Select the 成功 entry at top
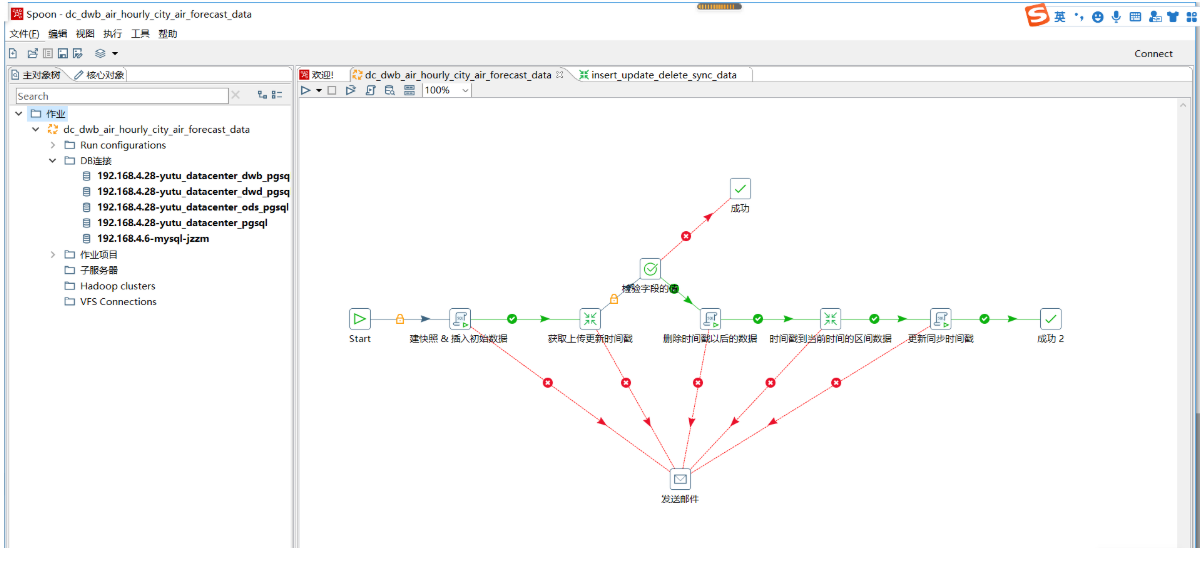This screenshot has width=1200, height=565. pyautogui.click(x=740, y=189)
